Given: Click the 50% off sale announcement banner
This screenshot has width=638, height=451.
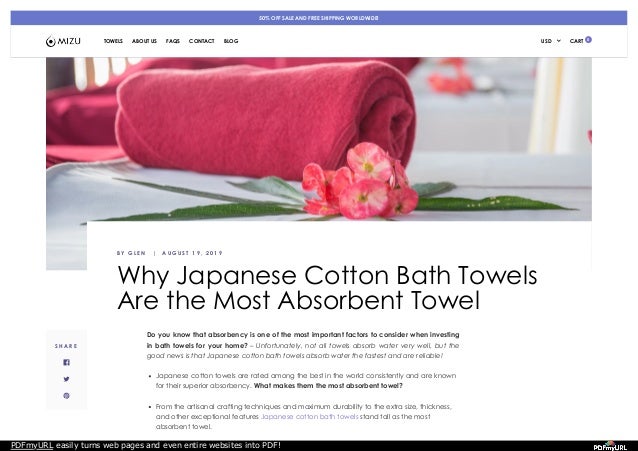Looking at the screenshot, I should pyautogui.click(x=319, y=18).
